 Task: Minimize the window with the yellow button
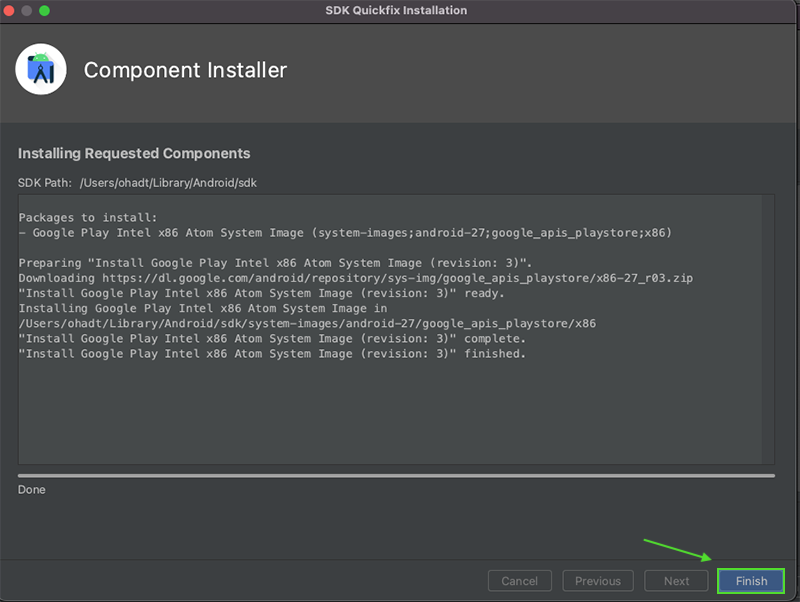click(x=27, y=11)
